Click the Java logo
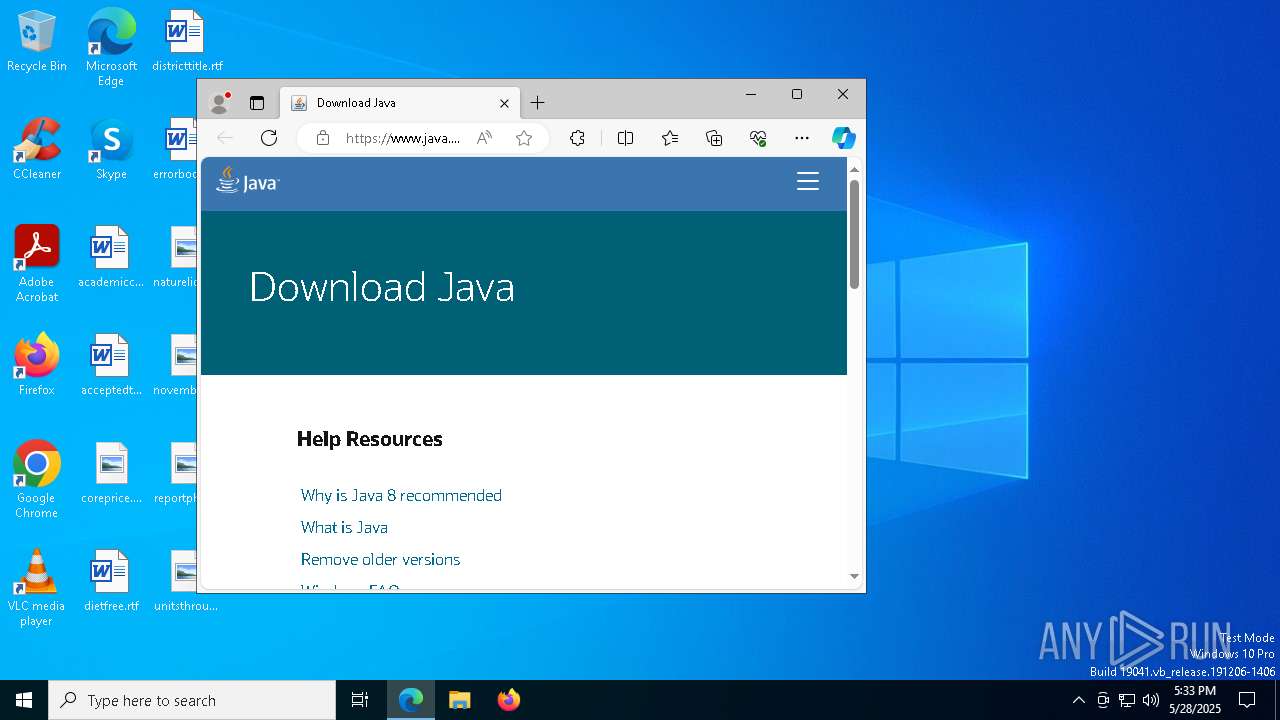The width and height of the screenshot is (1280, 720). 247,180
